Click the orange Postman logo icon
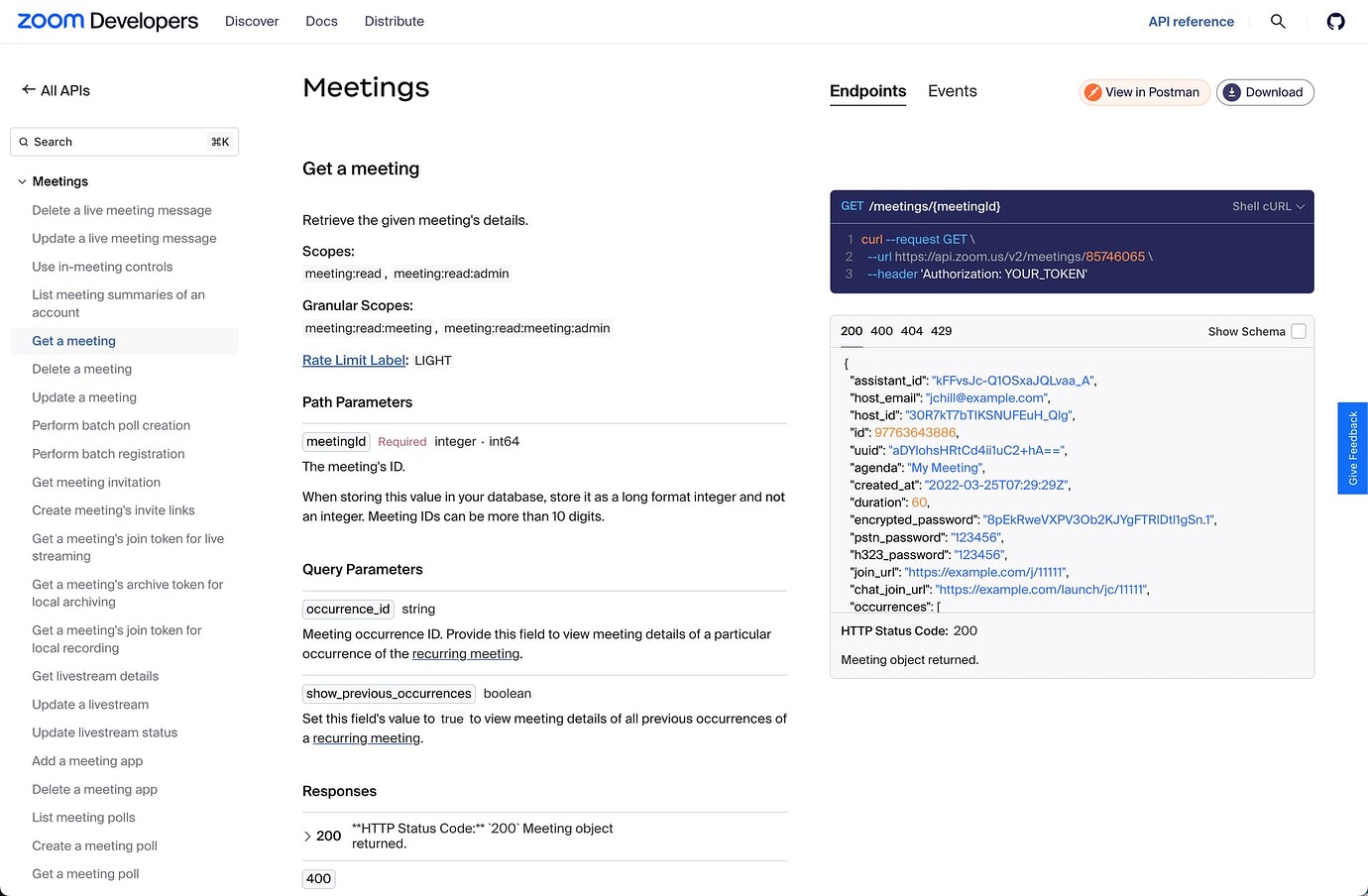 click(1091, 91)
